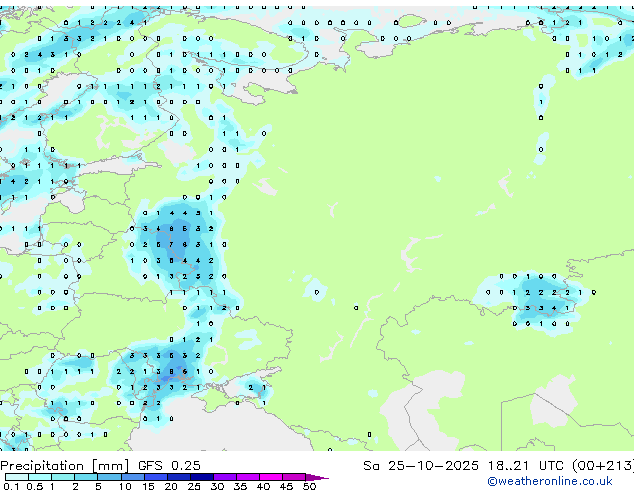634x490 pixels.
Task: Click the "(00+213)" forecast offset text
Action: (x=603, y=466)
